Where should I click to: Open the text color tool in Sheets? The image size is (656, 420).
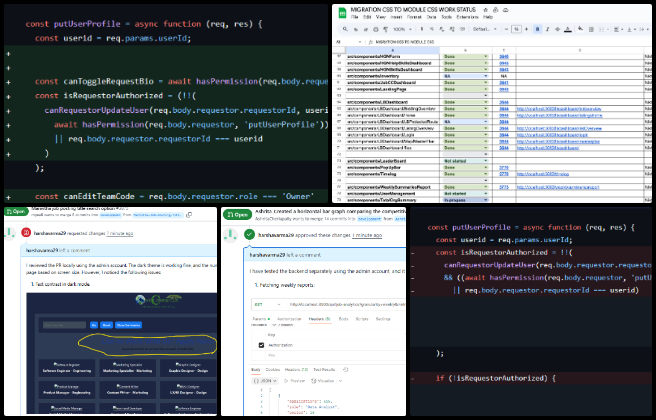[x=568, y=29]
